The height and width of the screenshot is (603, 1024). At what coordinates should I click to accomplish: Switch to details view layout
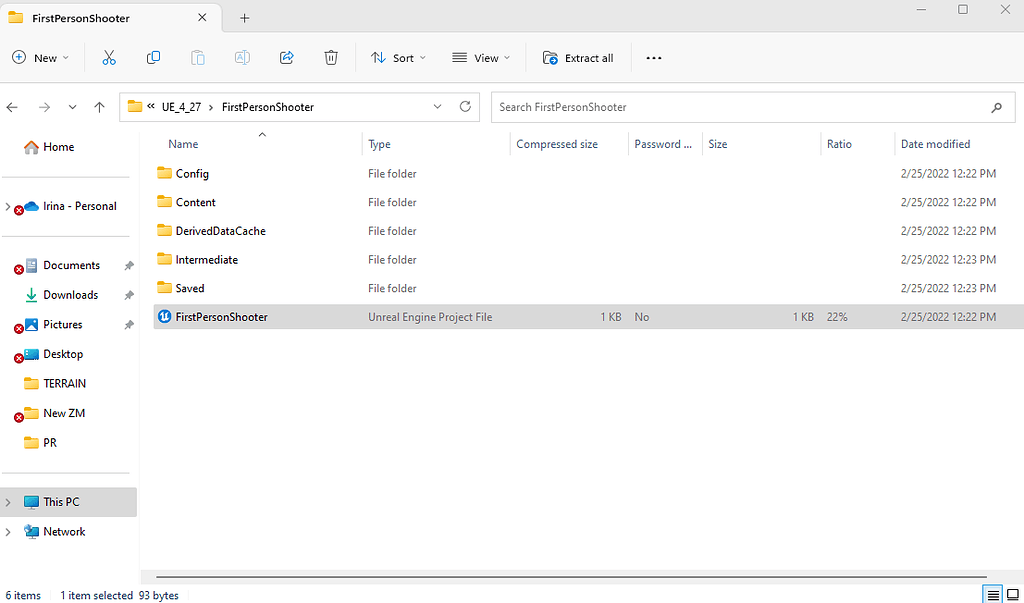pos(992,595)
